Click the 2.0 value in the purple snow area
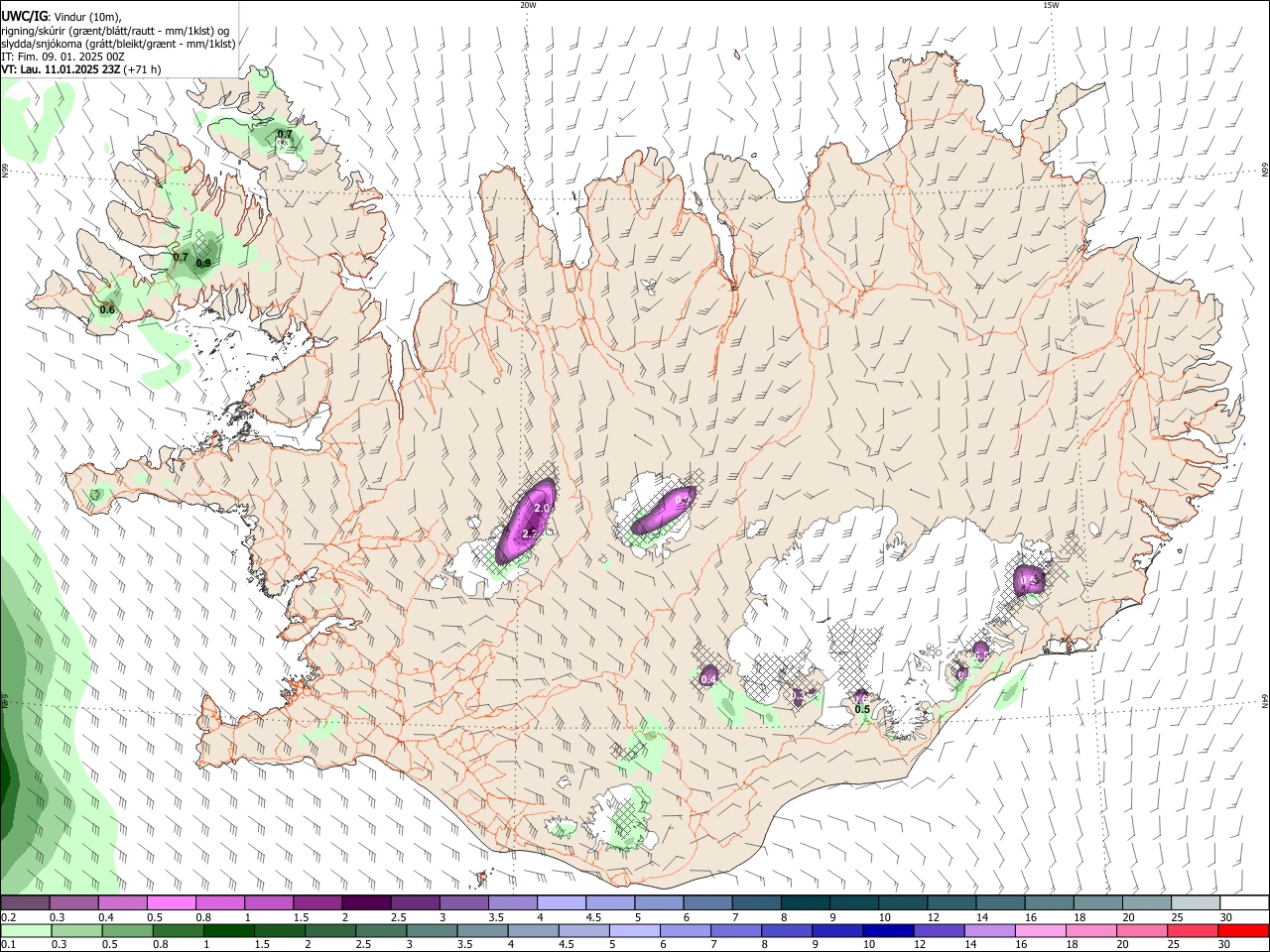The image size is (1270, 952). (x=542, y=508)
